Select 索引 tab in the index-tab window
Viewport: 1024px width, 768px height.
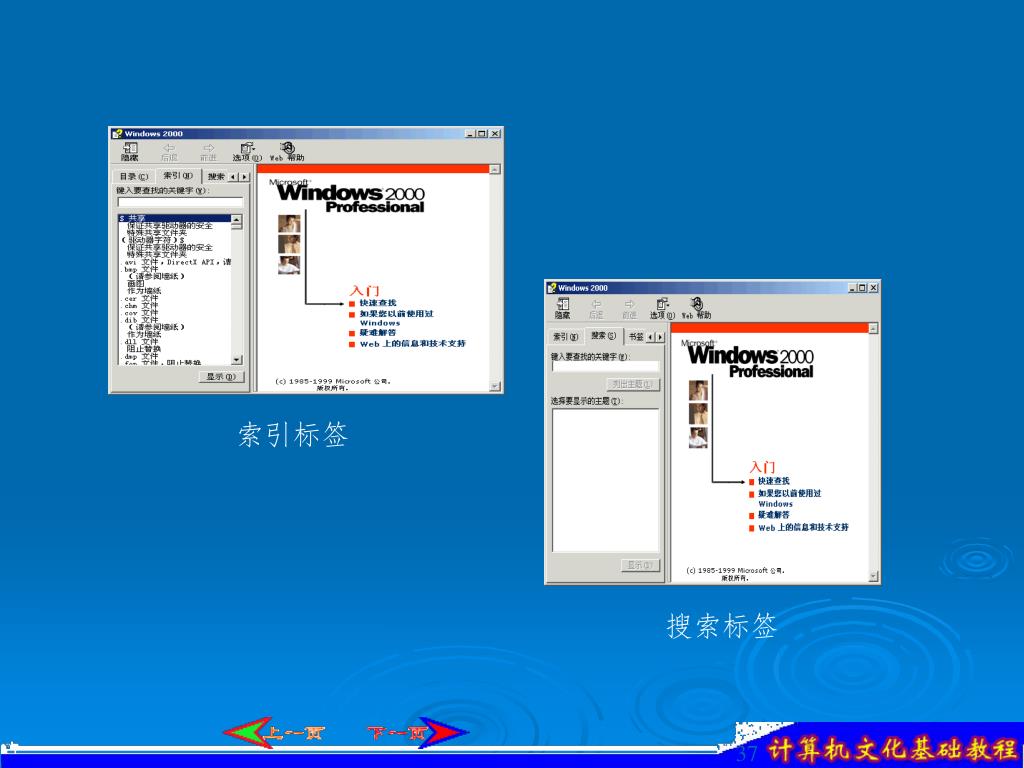pyautogui.click(x=178, y=175)
